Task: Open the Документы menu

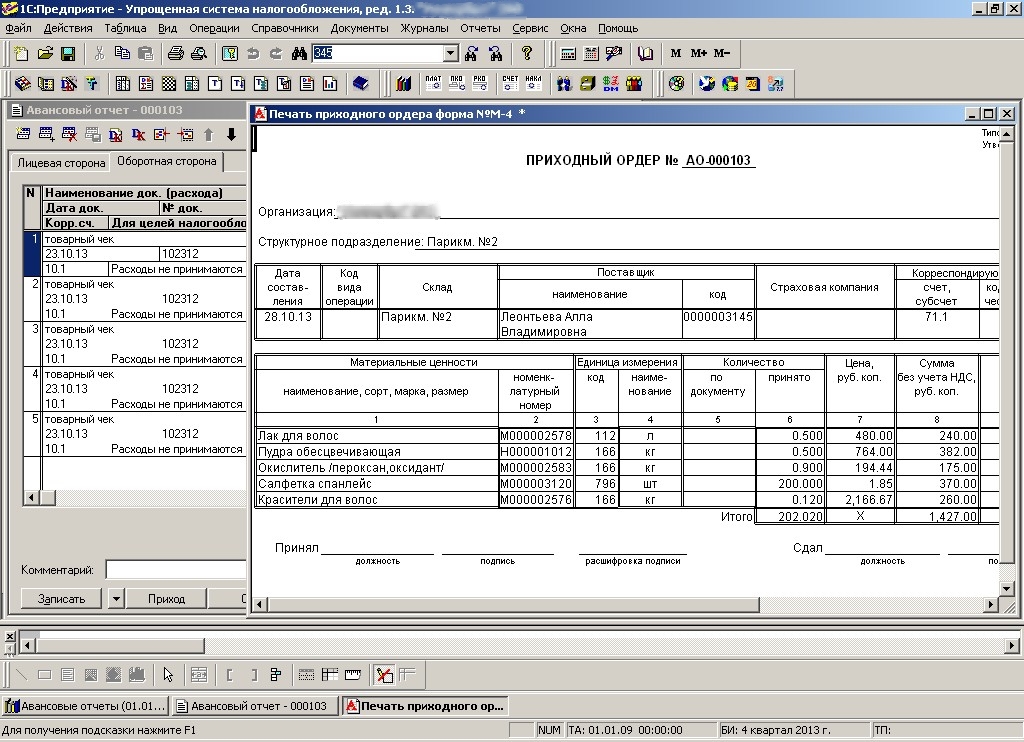Action: coord(359,28)
